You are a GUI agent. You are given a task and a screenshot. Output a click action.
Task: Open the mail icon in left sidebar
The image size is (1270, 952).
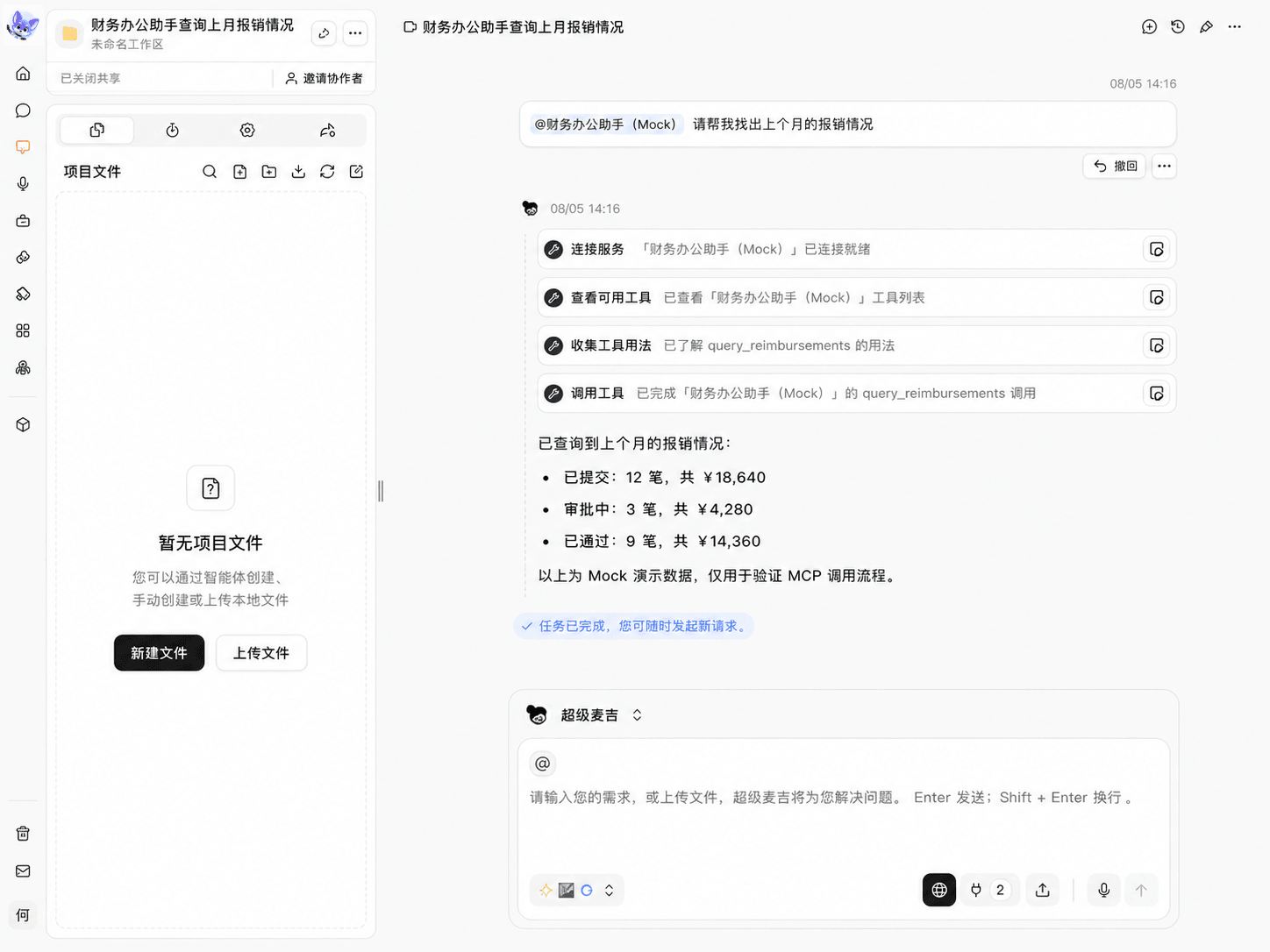click(x=23, y=870)
